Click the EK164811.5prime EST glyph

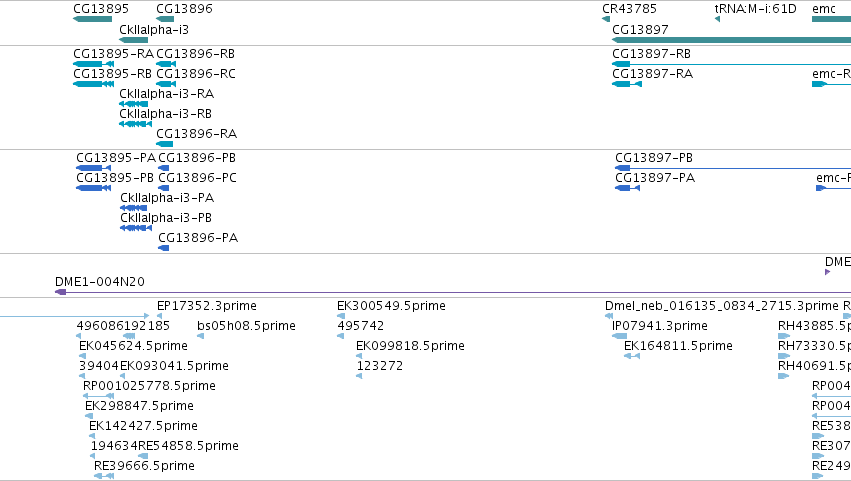(x=632, y=356)
